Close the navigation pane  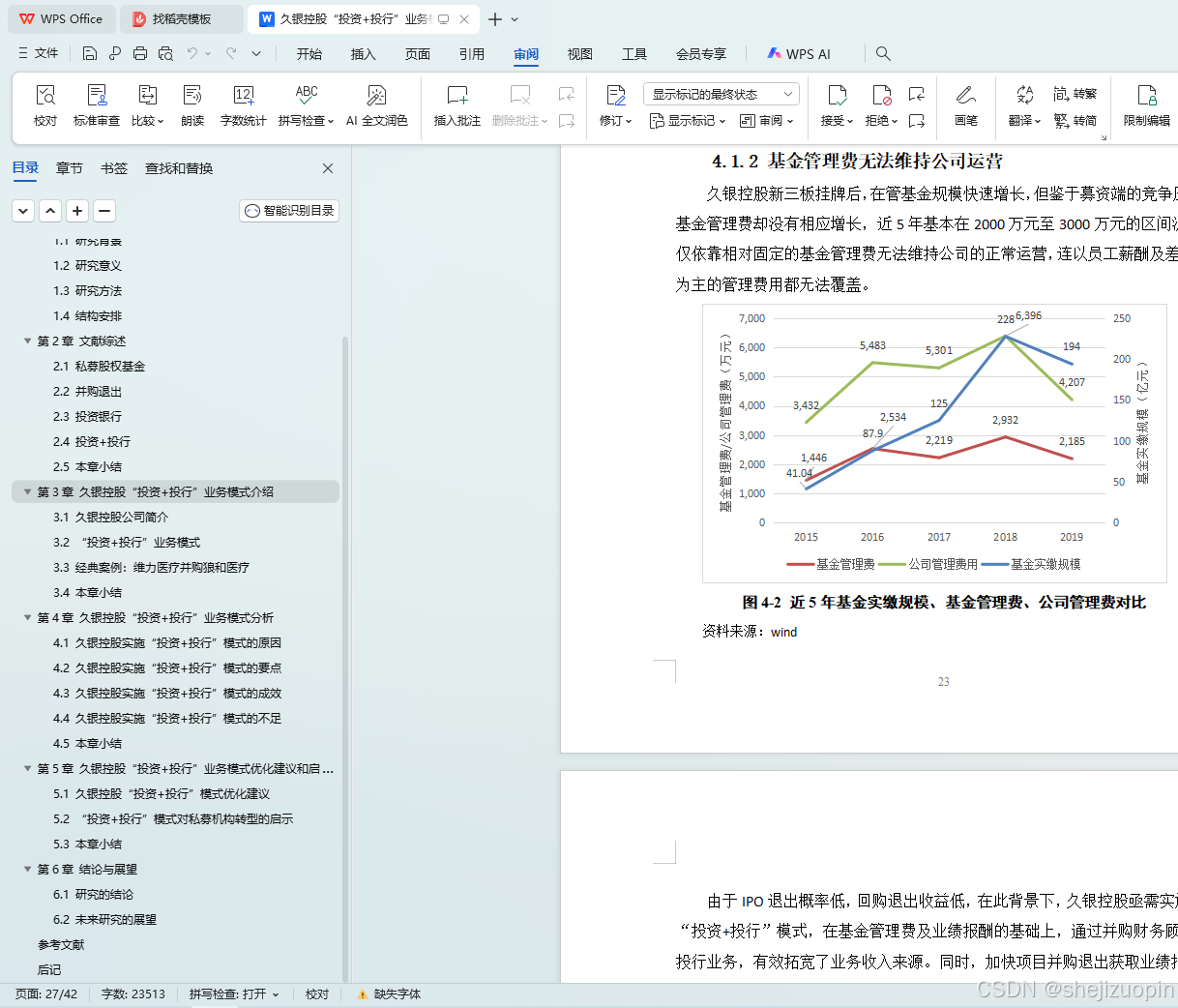(x=328, y=168)
